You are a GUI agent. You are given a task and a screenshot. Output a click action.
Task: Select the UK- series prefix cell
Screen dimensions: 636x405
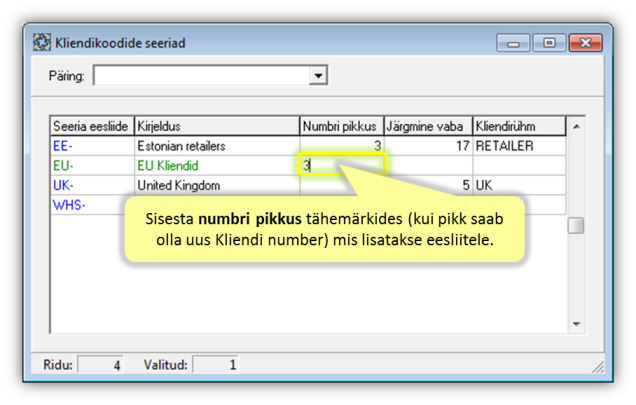pos(92,185)
